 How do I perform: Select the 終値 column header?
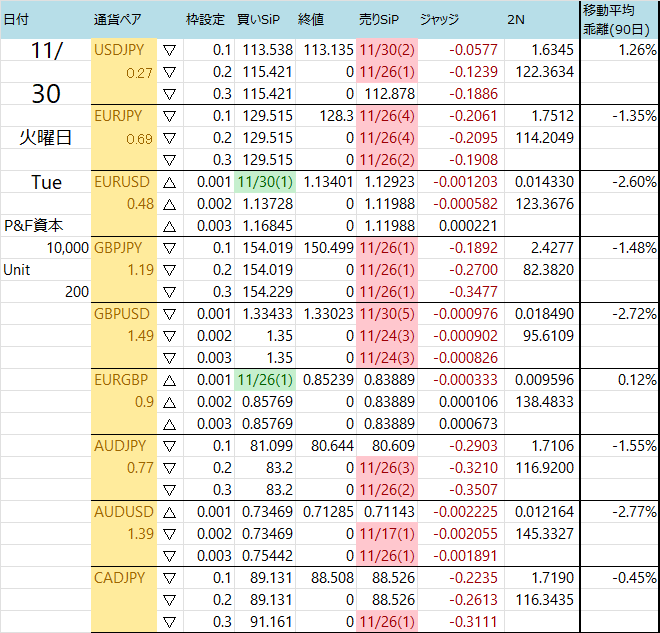click(311, 19)
